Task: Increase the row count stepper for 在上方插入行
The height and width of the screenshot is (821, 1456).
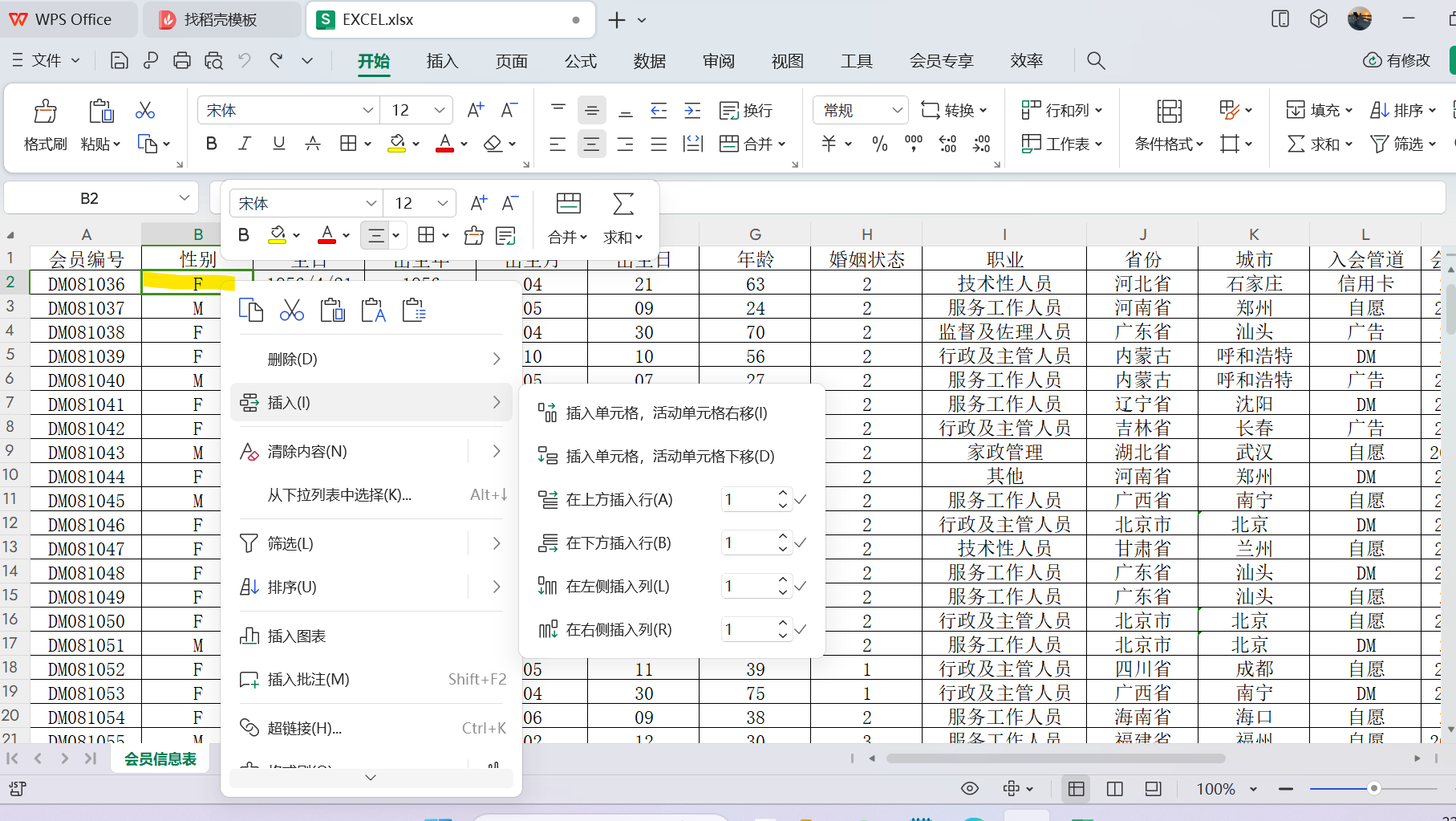Action: point(782,494)
